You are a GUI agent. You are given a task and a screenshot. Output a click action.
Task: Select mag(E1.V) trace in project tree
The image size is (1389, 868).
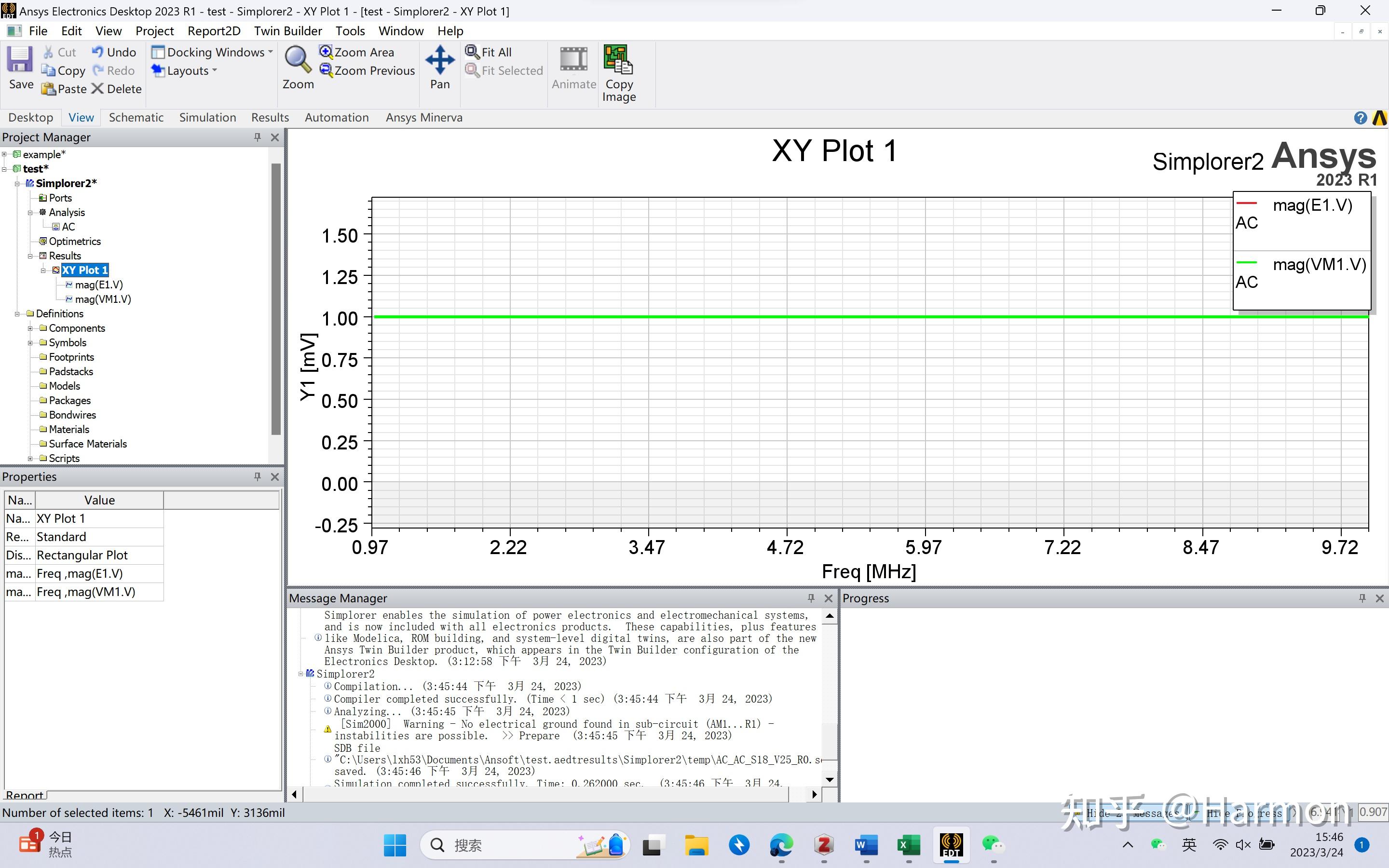pyautogui.click(x=99, y=285)
